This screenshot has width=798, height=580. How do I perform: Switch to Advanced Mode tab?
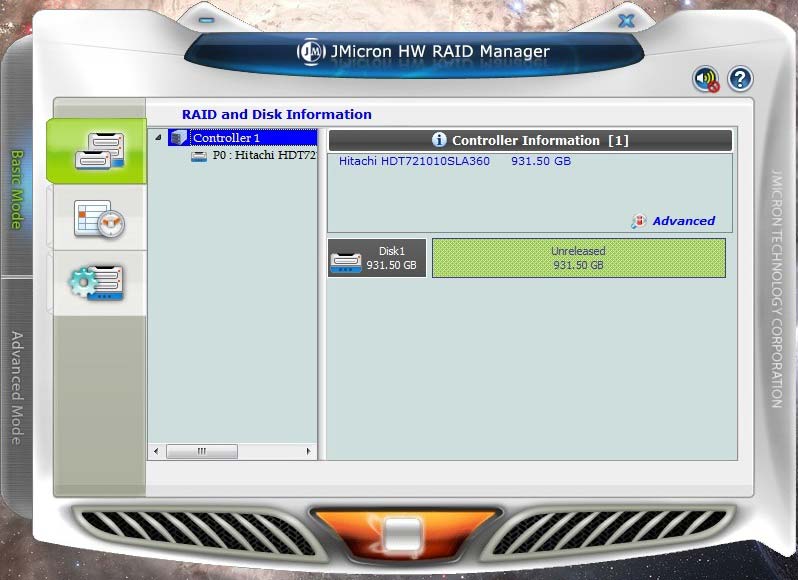point(17,387)
